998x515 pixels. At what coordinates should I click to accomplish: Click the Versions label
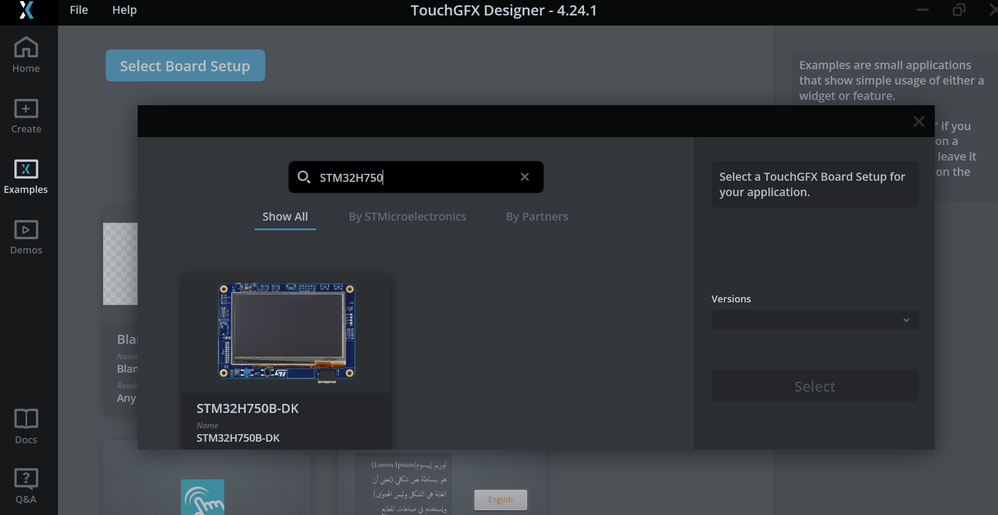[731, 299]
